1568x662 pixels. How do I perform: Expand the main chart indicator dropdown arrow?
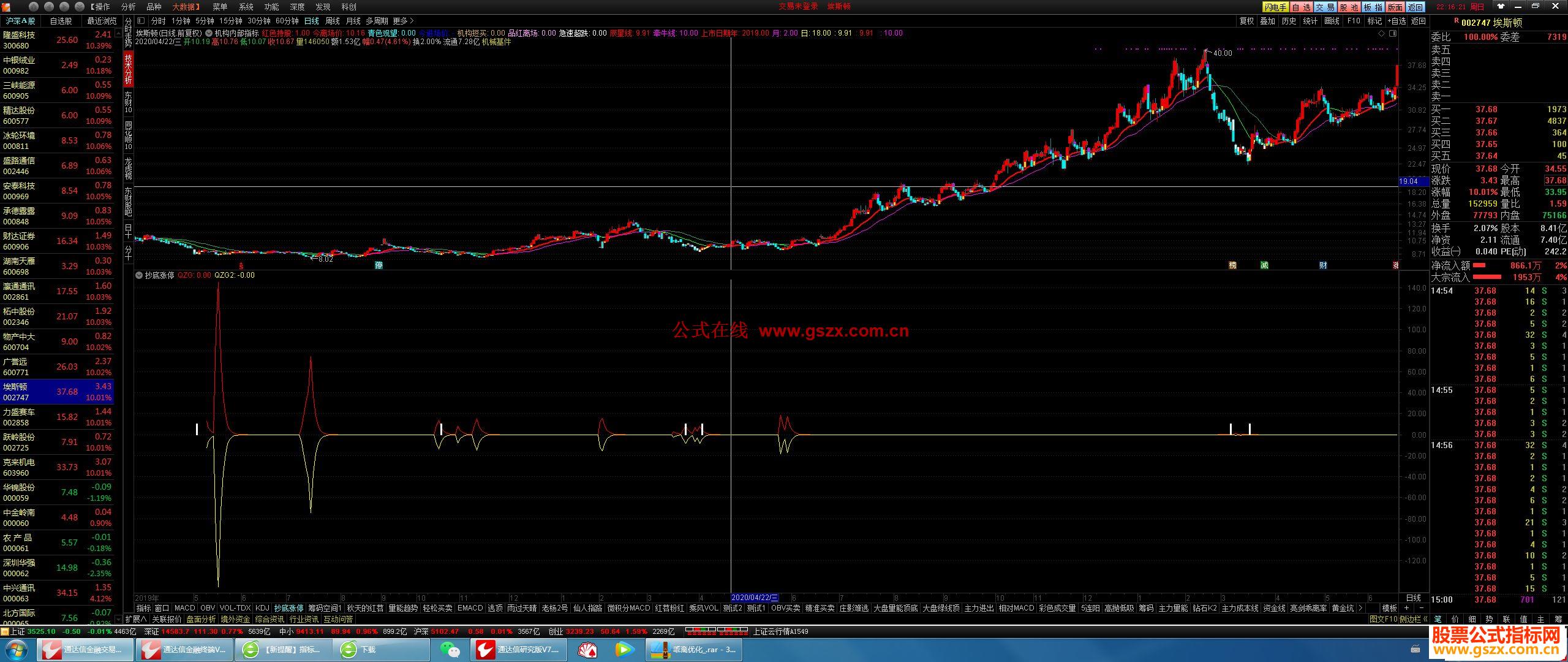[x=209, y=33]
